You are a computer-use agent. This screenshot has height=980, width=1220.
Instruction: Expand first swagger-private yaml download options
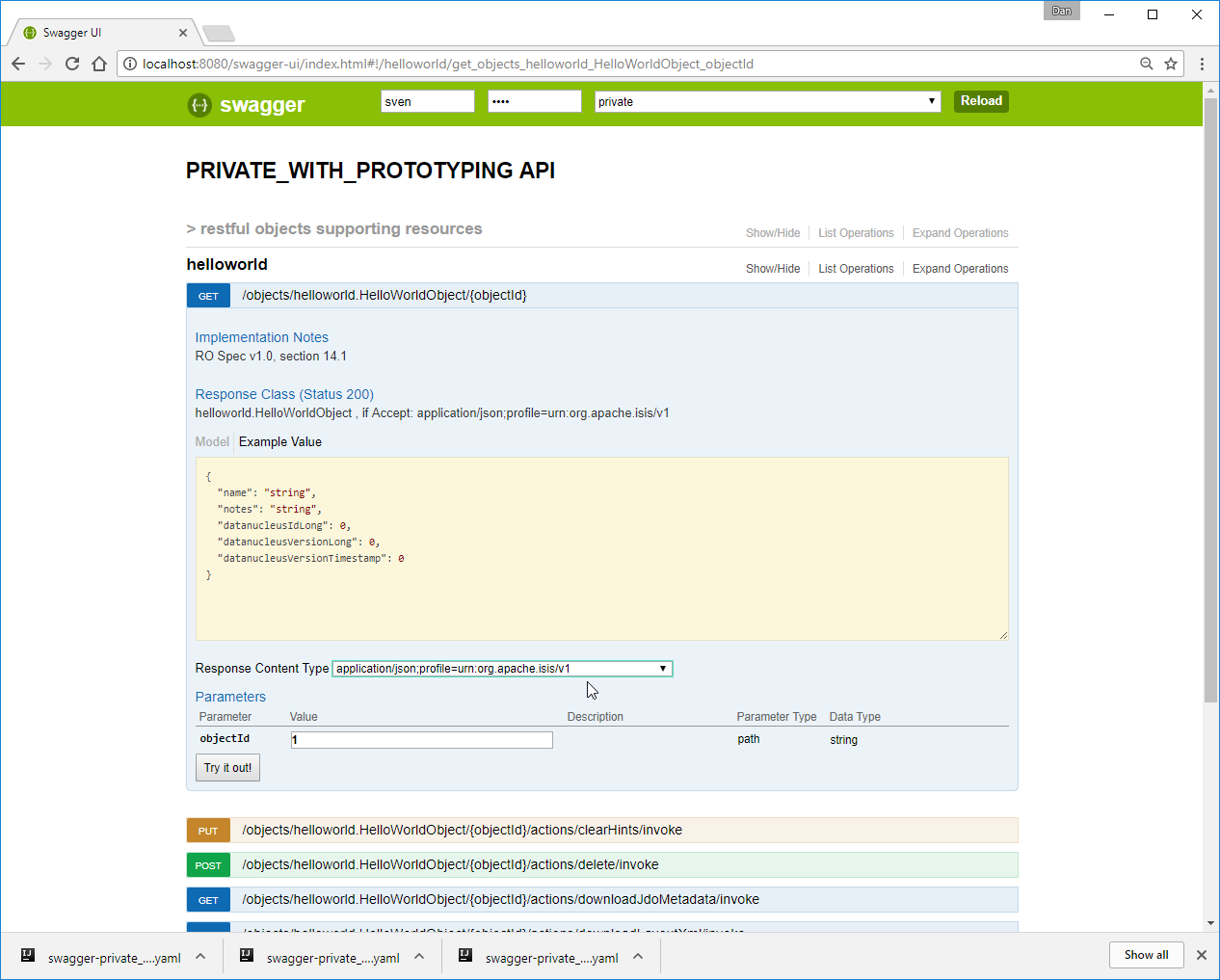(x=200, y=957)
